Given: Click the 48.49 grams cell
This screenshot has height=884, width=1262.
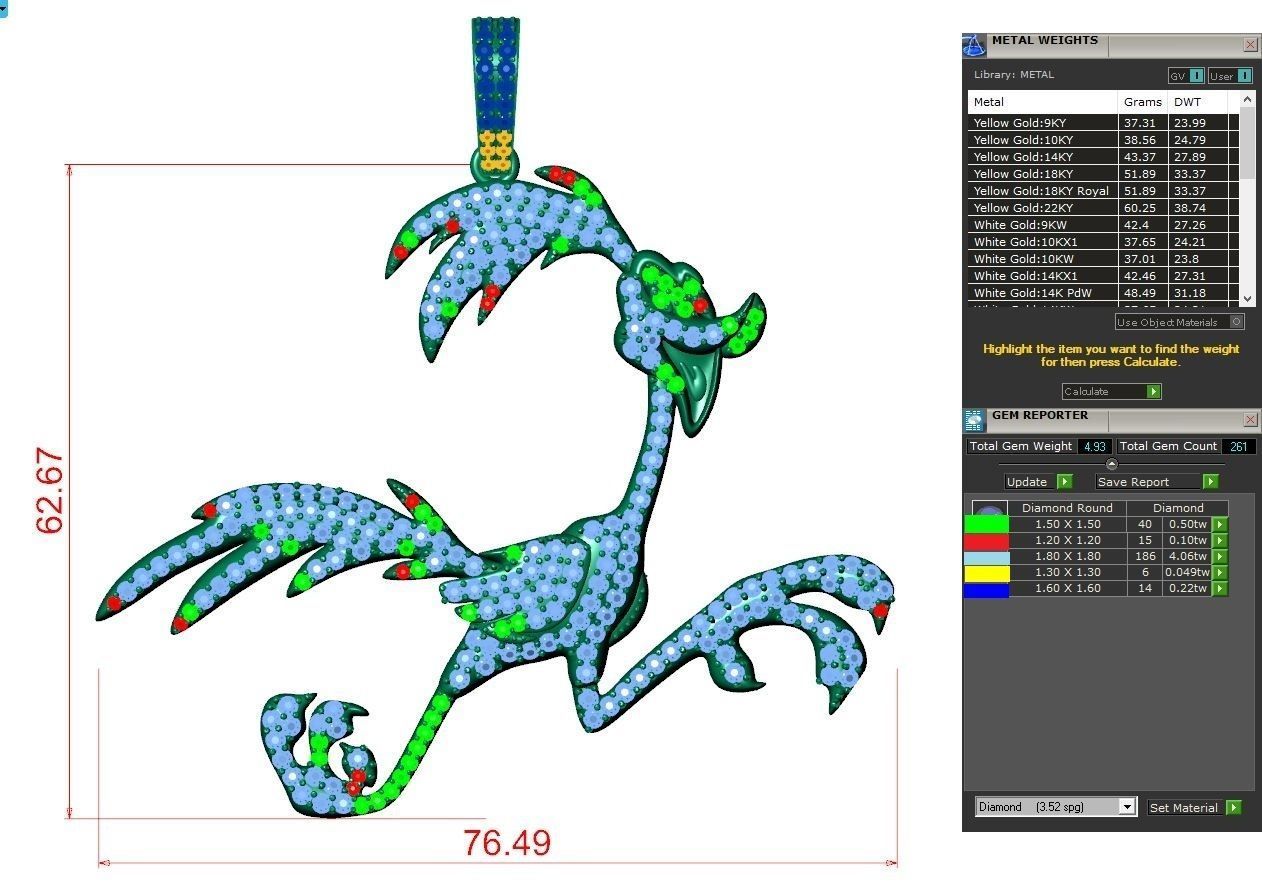Looking at the screenshot, I should click(x=1142, y=293).
